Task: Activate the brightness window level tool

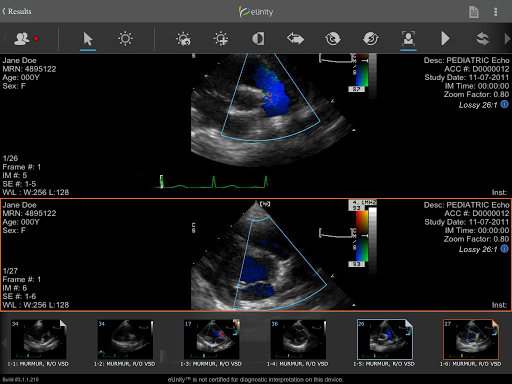Action: pos(125,39)
